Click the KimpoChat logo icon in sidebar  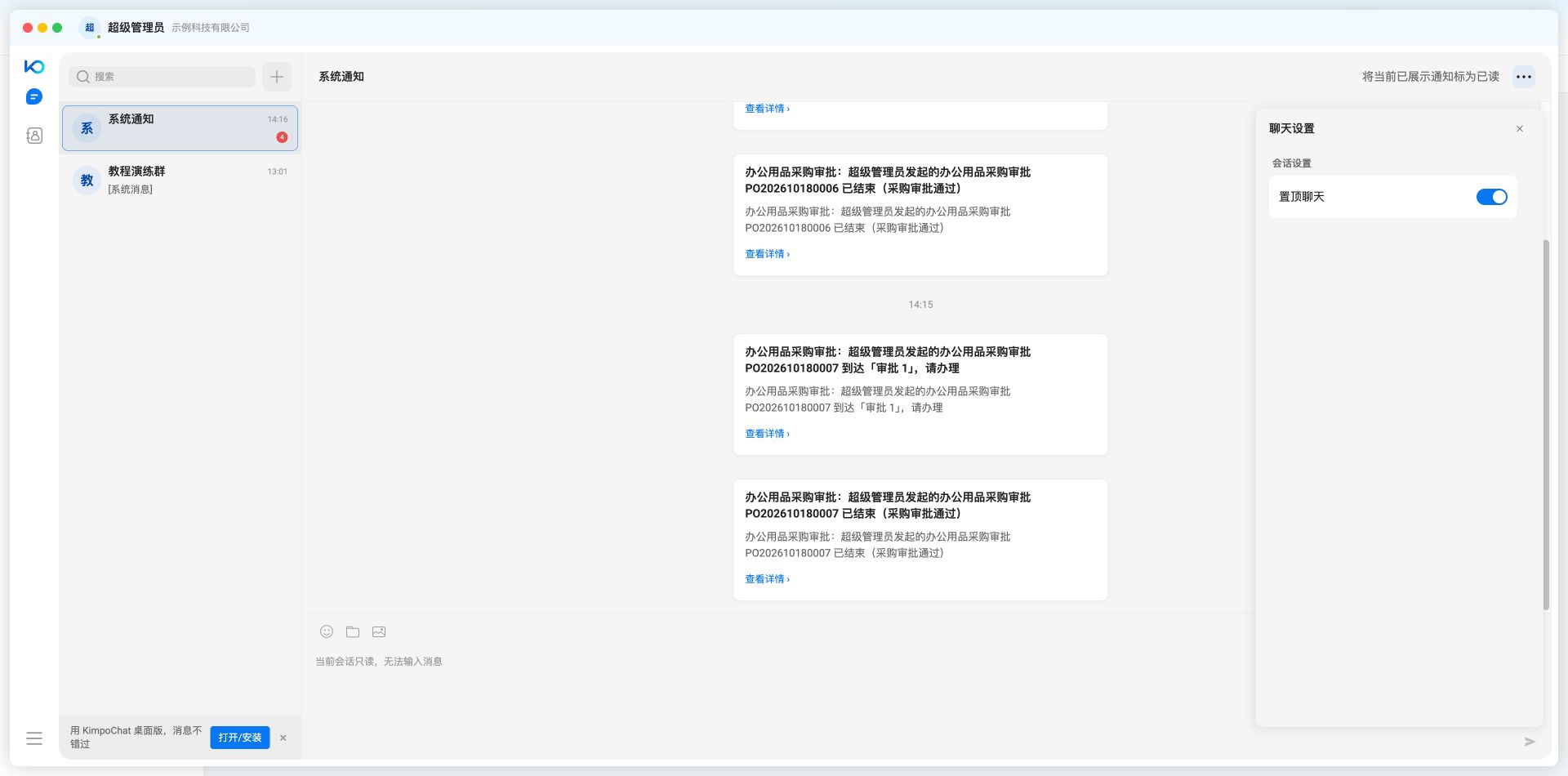tap(34, 66)
